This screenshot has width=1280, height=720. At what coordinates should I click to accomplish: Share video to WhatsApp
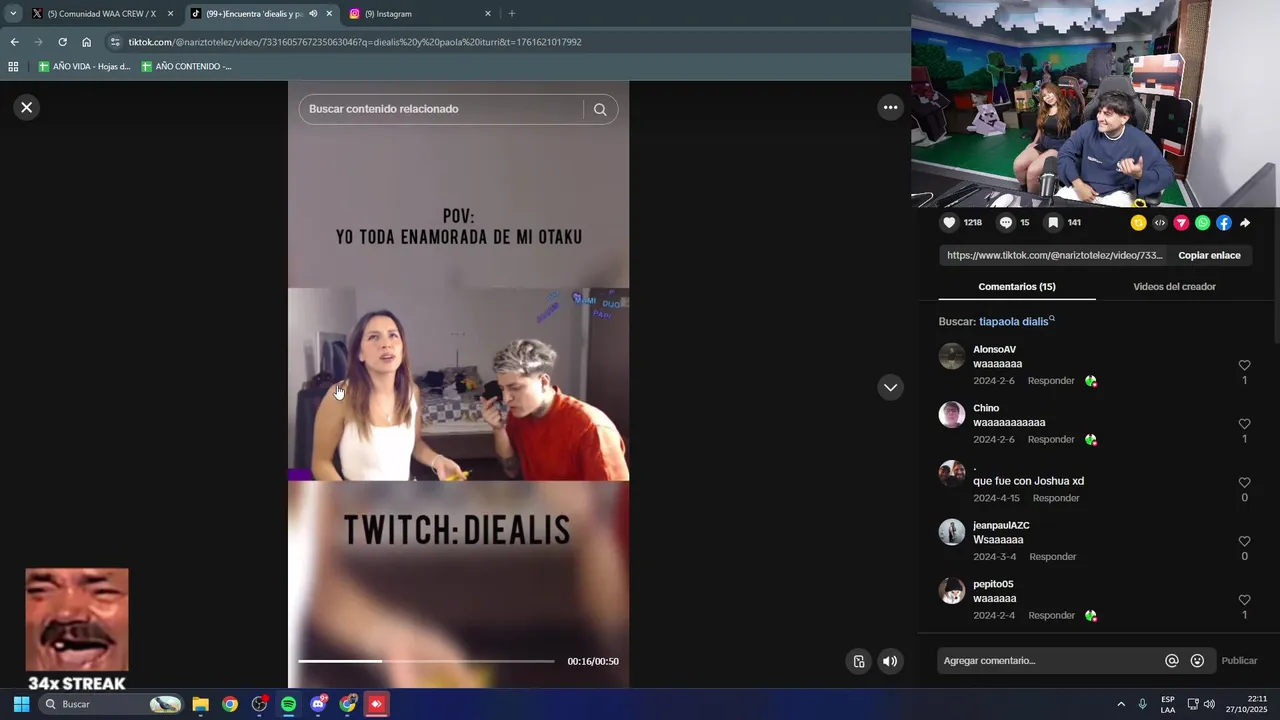tap(1202, 223)
